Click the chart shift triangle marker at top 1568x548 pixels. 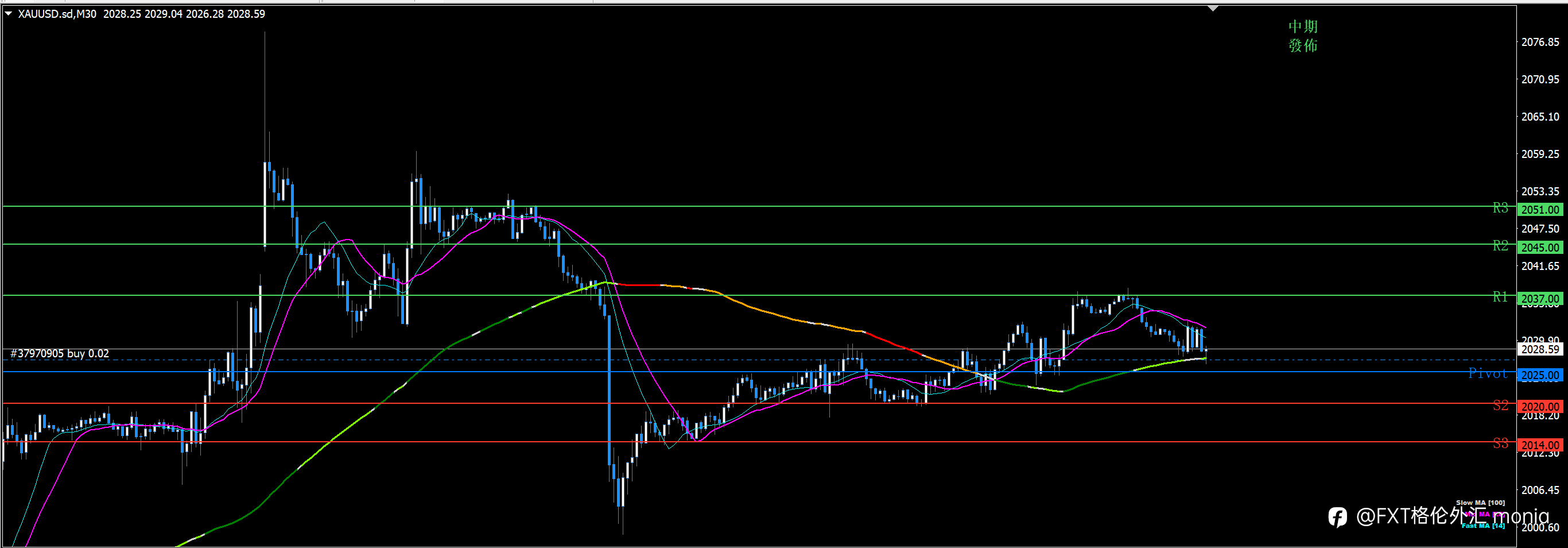(1213, 9)
